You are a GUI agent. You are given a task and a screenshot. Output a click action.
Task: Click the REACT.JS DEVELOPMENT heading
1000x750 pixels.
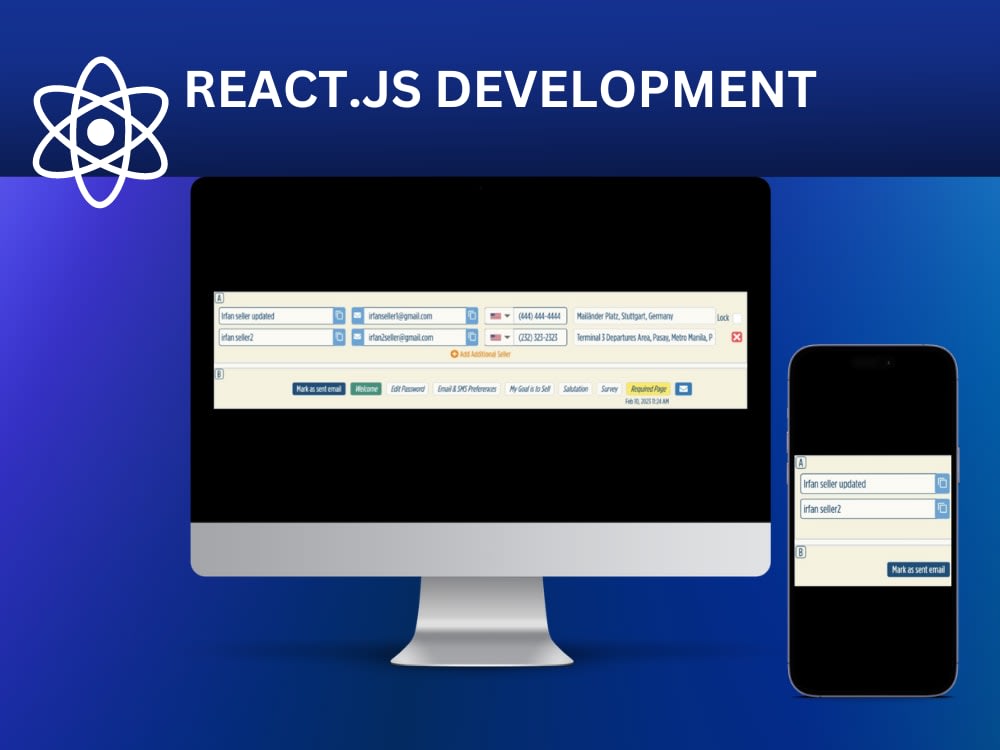tap(501, 89)
